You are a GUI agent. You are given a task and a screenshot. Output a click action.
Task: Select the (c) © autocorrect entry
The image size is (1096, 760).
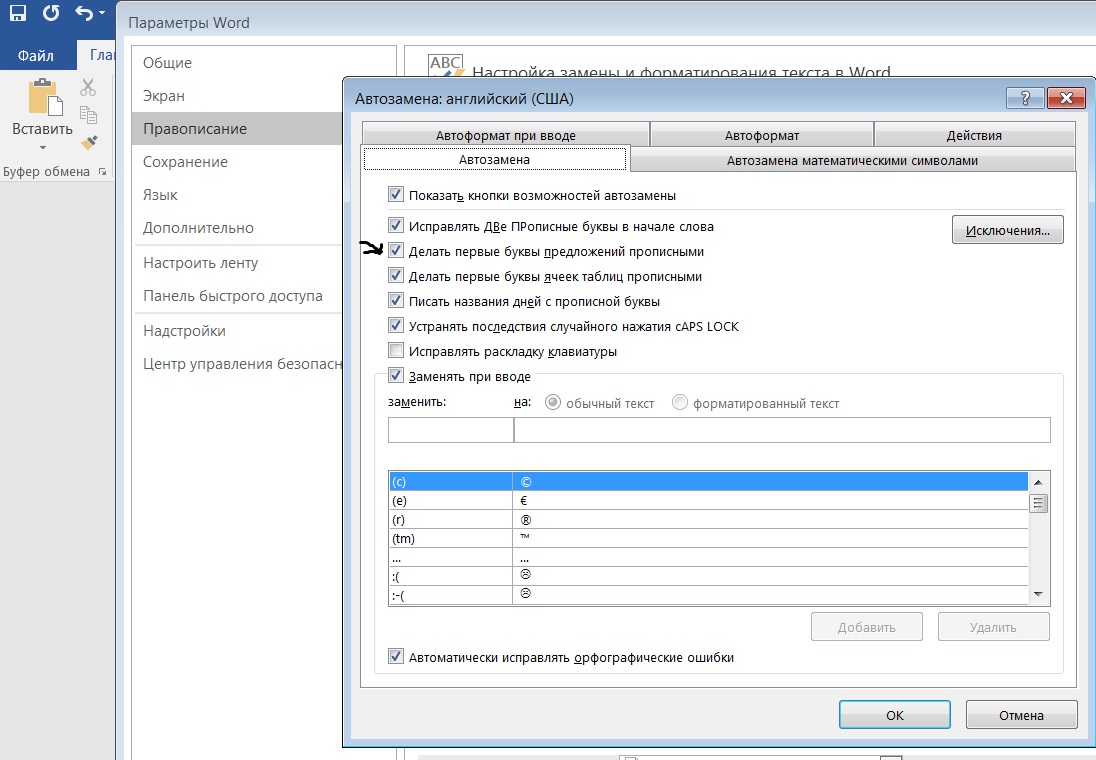coord(708,482)
